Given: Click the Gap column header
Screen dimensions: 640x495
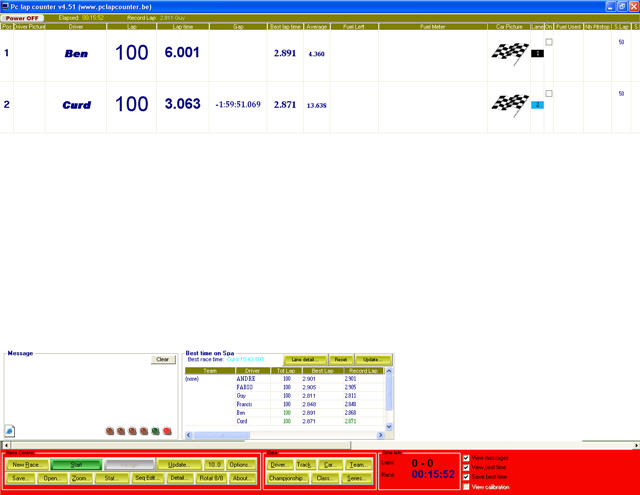Looking at the screenshot, I should (x=238, y=27).
